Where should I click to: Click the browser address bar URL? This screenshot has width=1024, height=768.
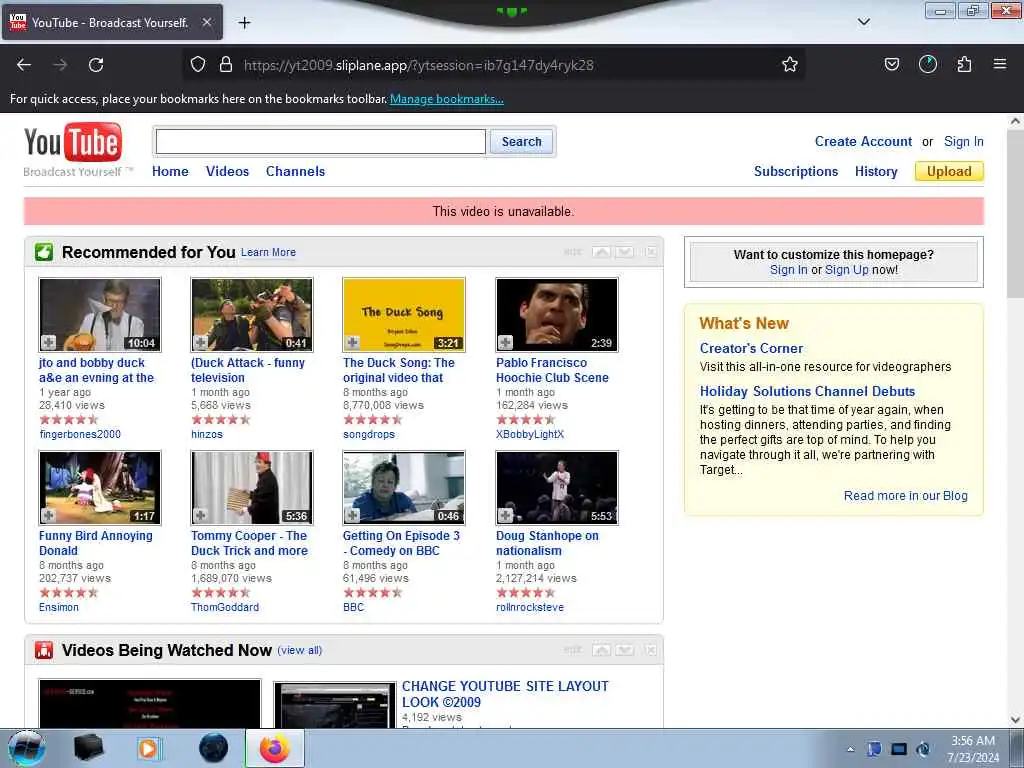pyautogui.click(x=418, y=65)
